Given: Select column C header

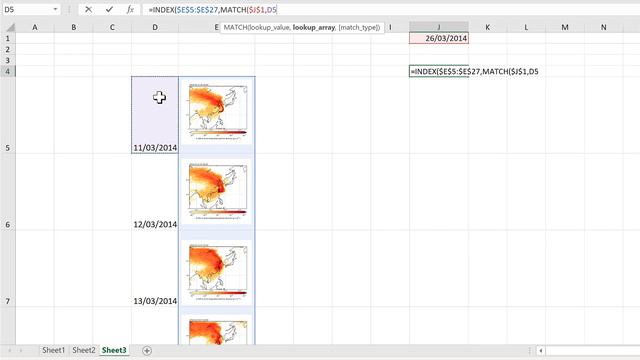Looking at the screenshot, I should coord(112,27).
